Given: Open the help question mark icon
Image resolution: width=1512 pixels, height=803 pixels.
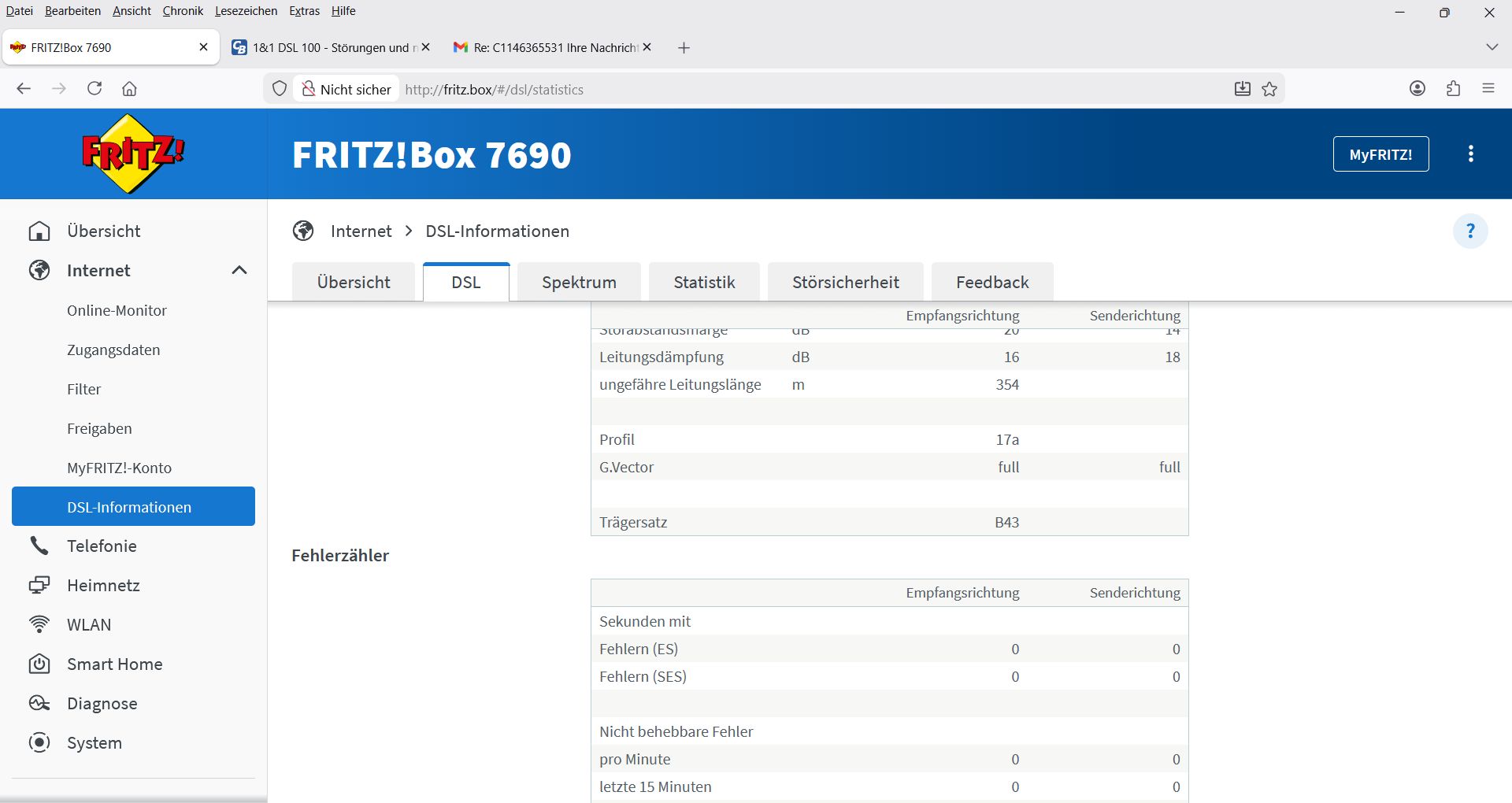Looking at the screenshot, I should 1470,231.
